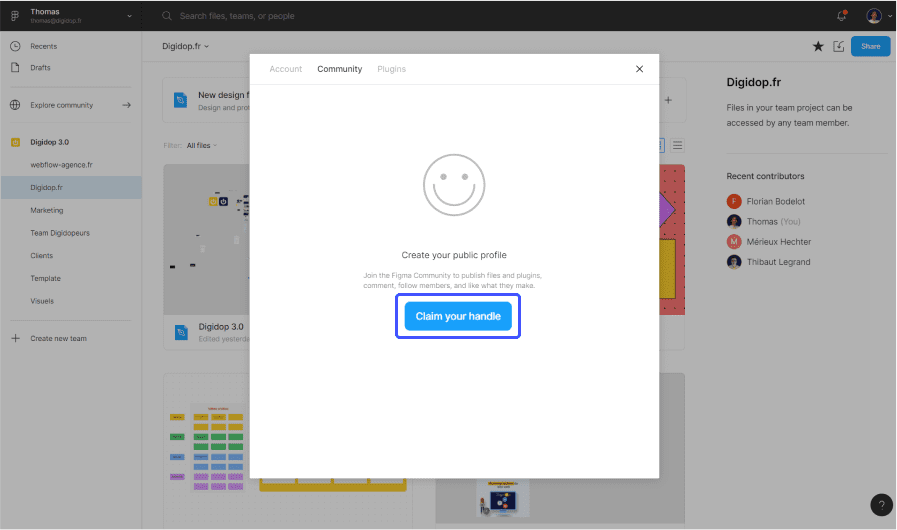Open the Explore community link

[62, 105]
